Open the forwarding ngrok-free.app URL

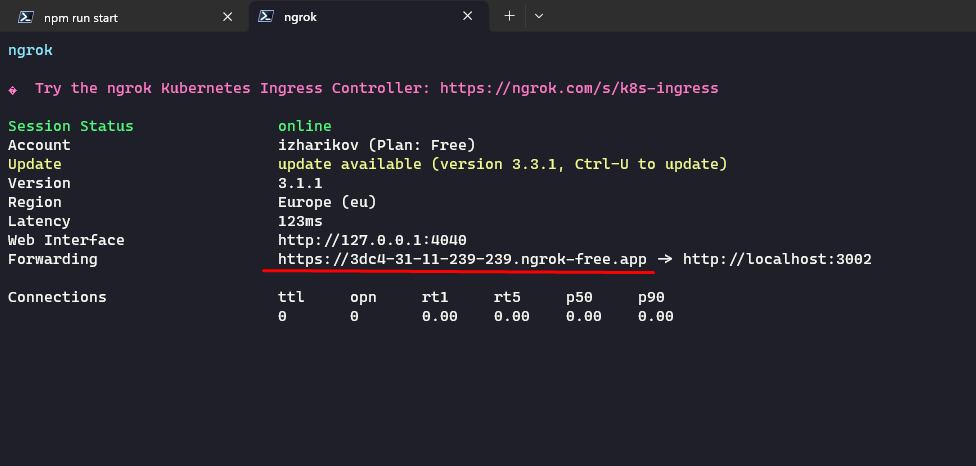tap(462, 259)
